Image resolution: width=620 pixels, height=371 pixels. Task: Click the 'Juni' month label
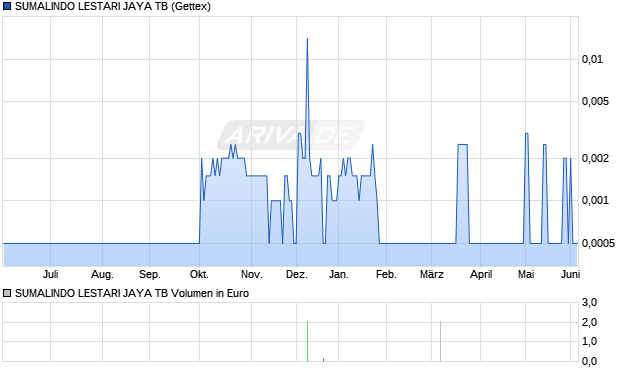(x=571, y=274)
